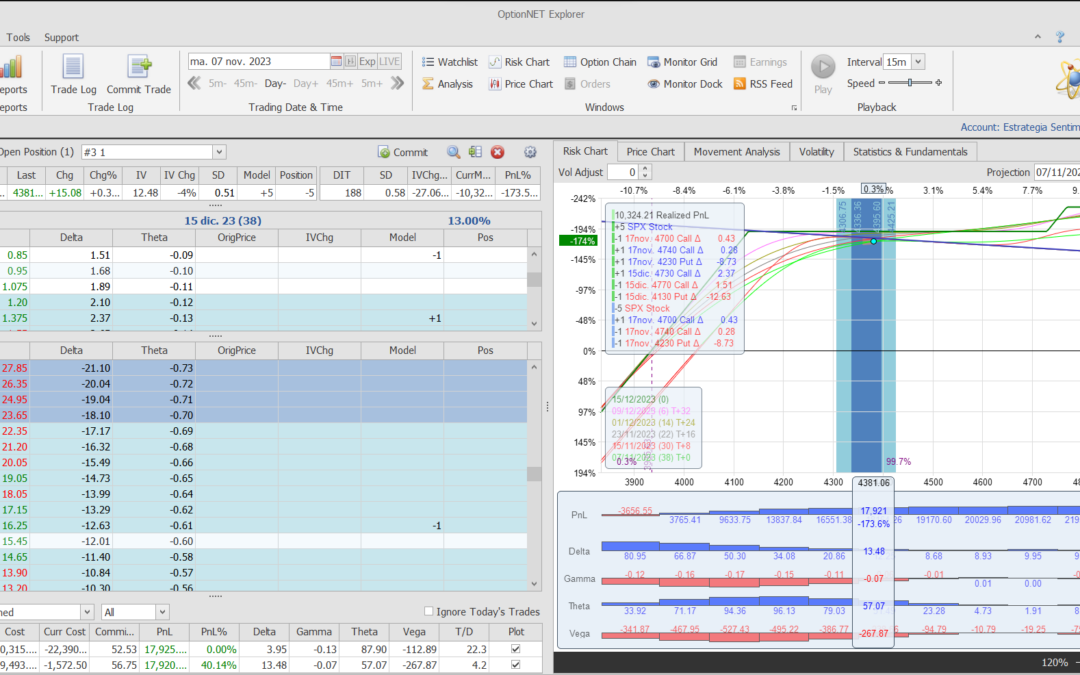
Task: Click the Commit Trade icon
Action: [x=138, y=74]
